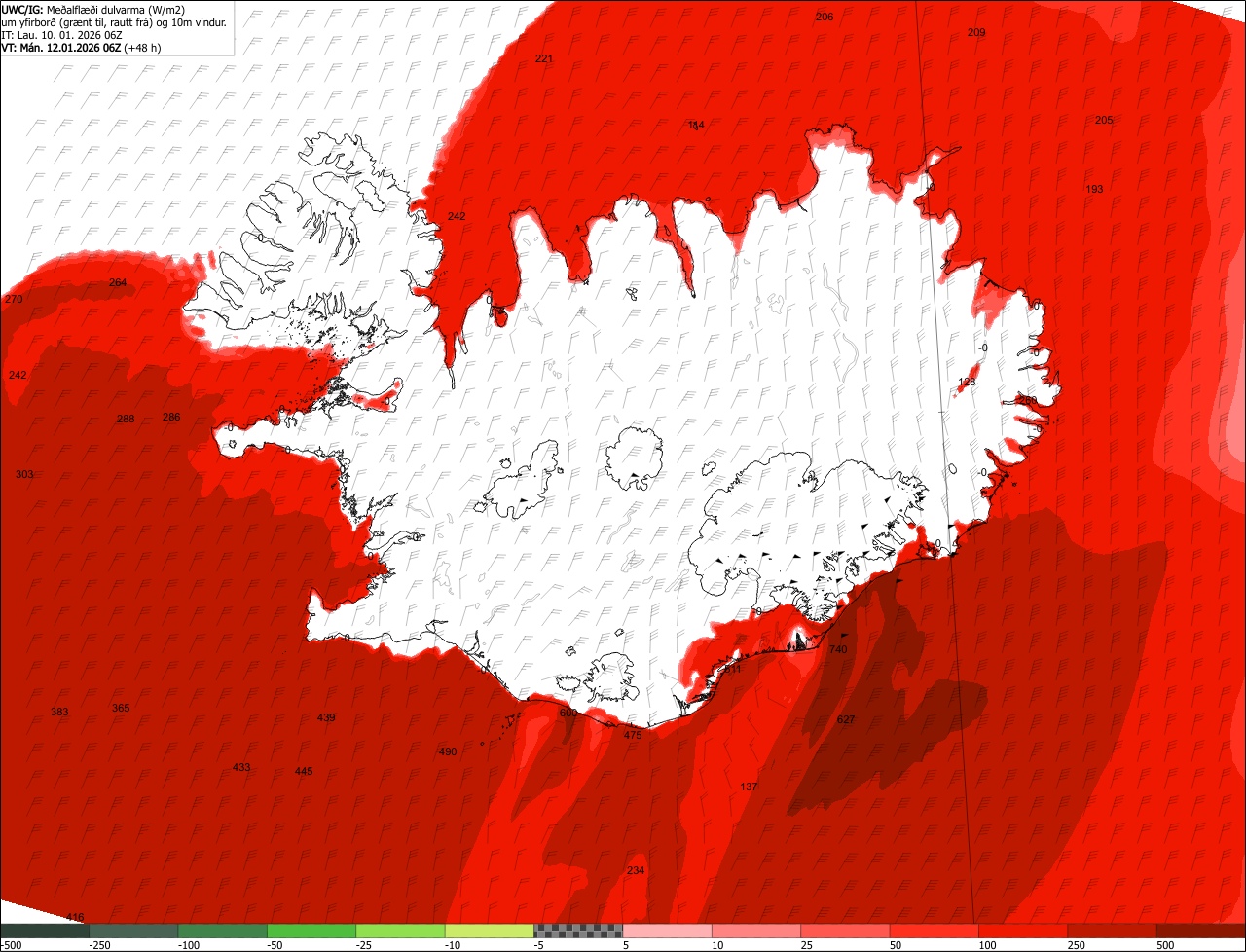This screenshot has height=952, width=1246.
Task: Click the dark red legend swatch between 250 and 500
Action: coord(1113,931)
